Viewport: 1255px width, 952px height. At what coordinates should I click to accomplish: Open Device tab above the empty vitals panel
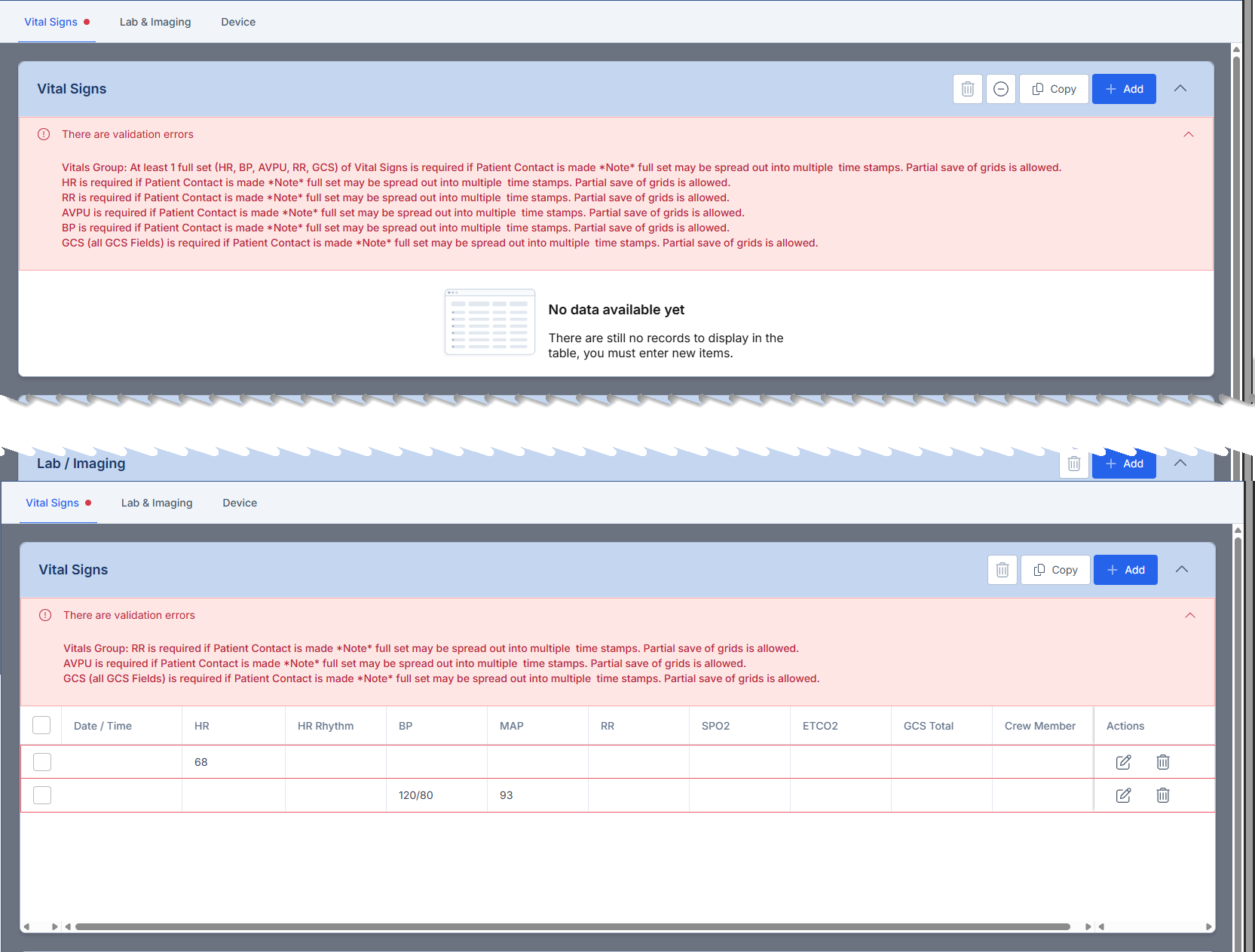[x=238, y=22]
